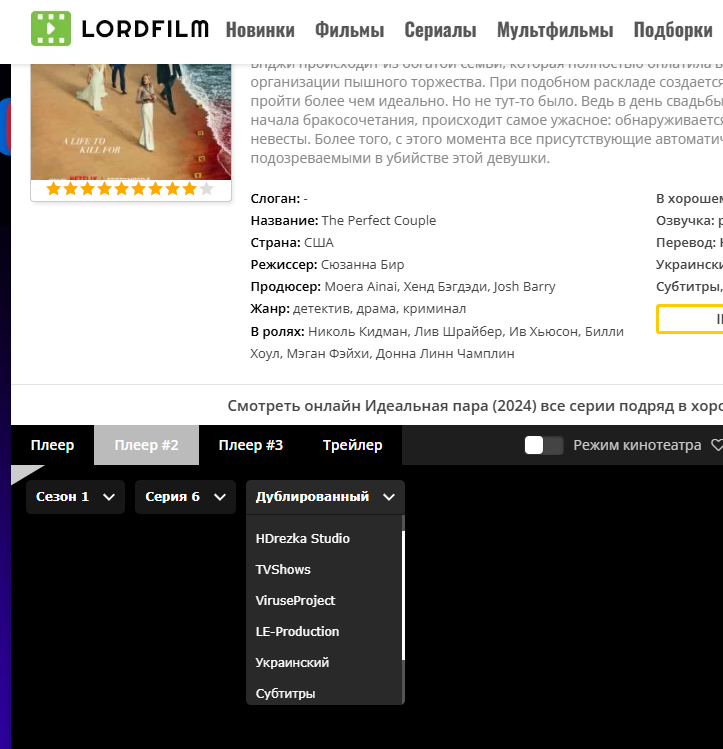Click the country value США

pos(319,243)
